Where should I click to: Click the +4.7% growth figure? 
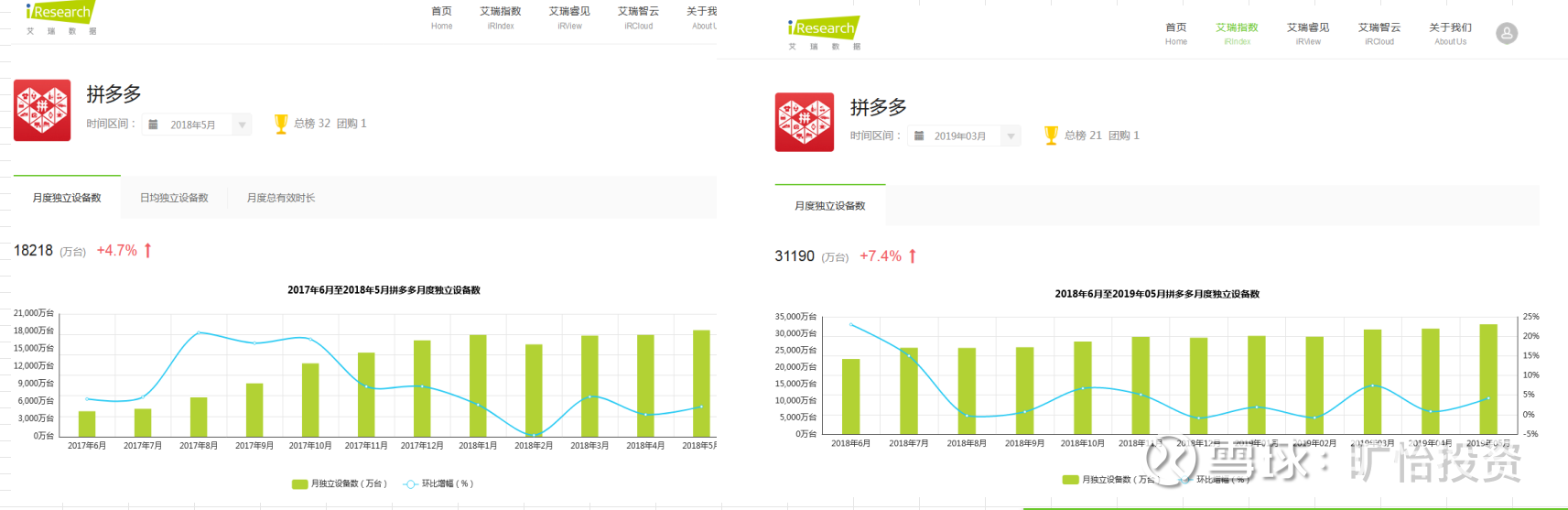[117, 250]
